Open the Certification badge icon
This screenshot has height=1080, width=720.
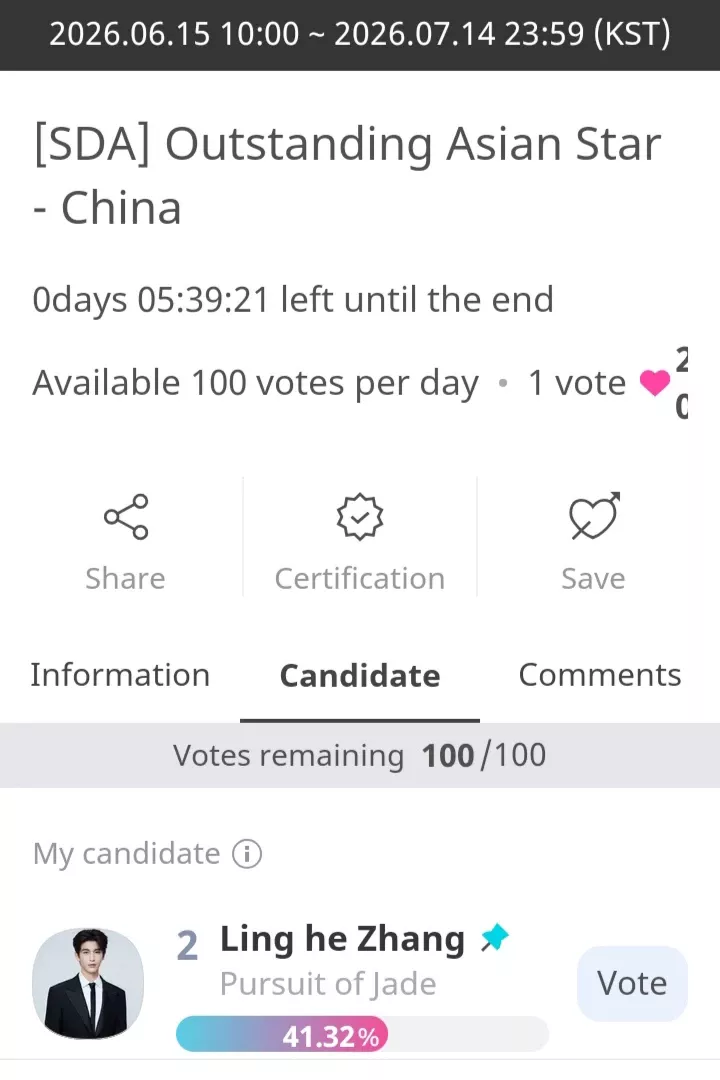click(360, 517)
